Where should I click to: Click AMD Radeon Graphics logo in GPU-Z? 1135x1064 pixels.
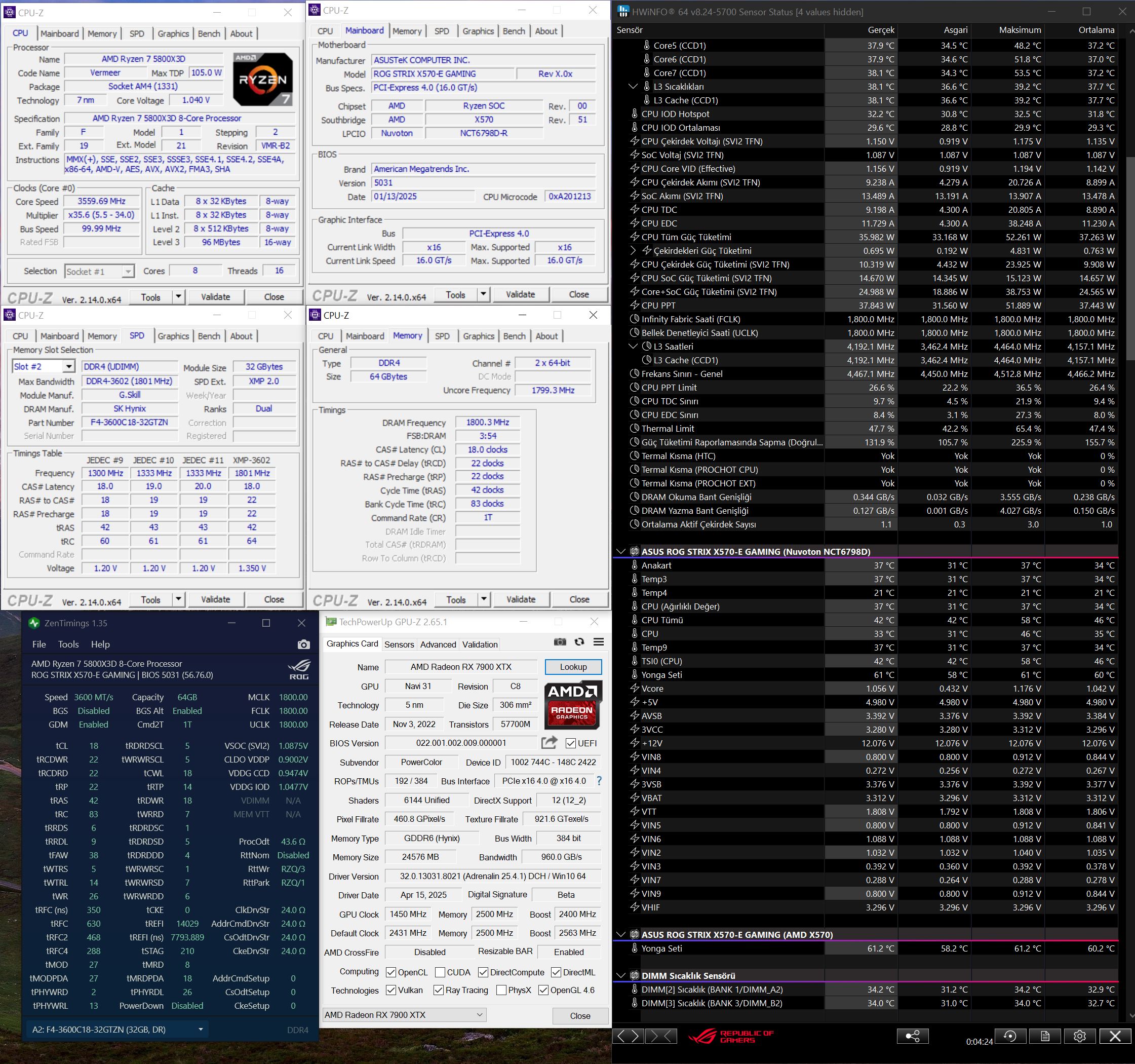[x=572, y=705]
